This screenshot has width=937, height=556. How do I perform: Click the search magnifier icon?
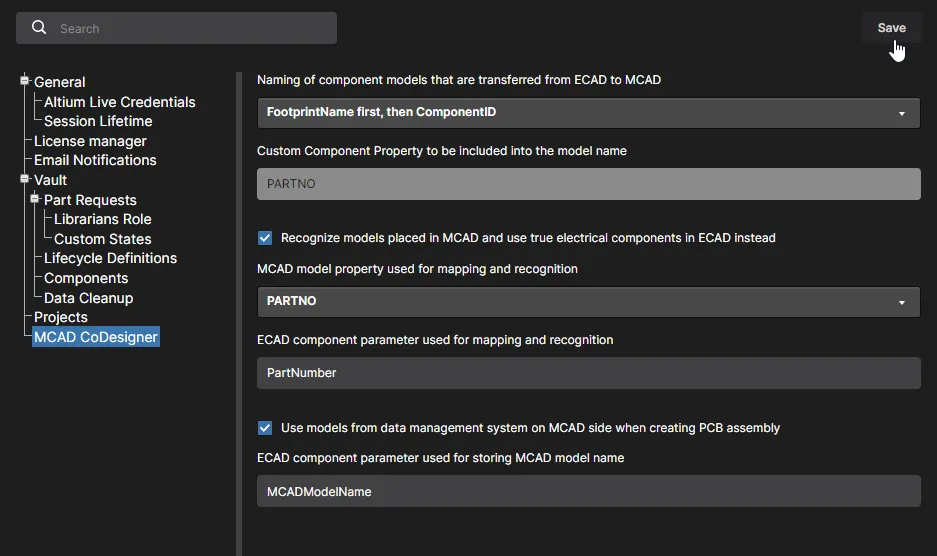pyautogui.click(x=39, y=28)
